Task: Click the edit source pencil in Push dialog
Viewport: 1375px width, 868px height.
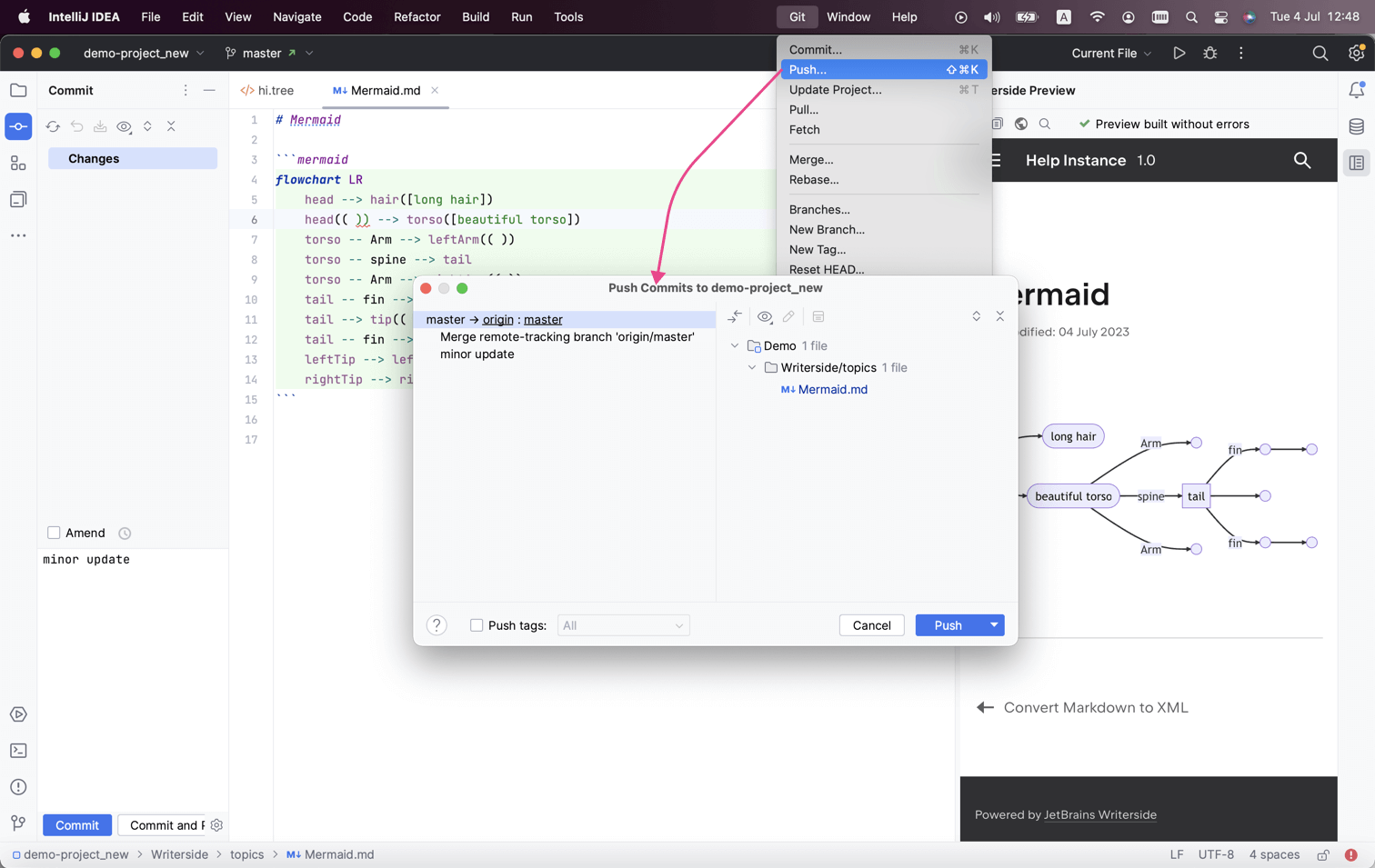Action: pos(788,316)
